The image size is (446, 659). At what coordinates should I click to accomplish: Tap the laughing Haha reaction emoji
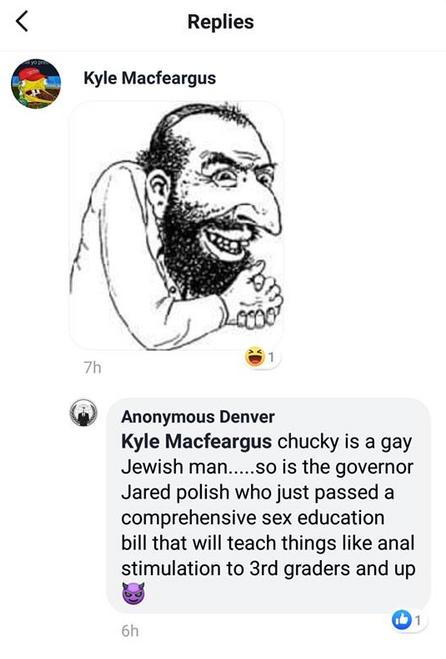coord(255,356)
